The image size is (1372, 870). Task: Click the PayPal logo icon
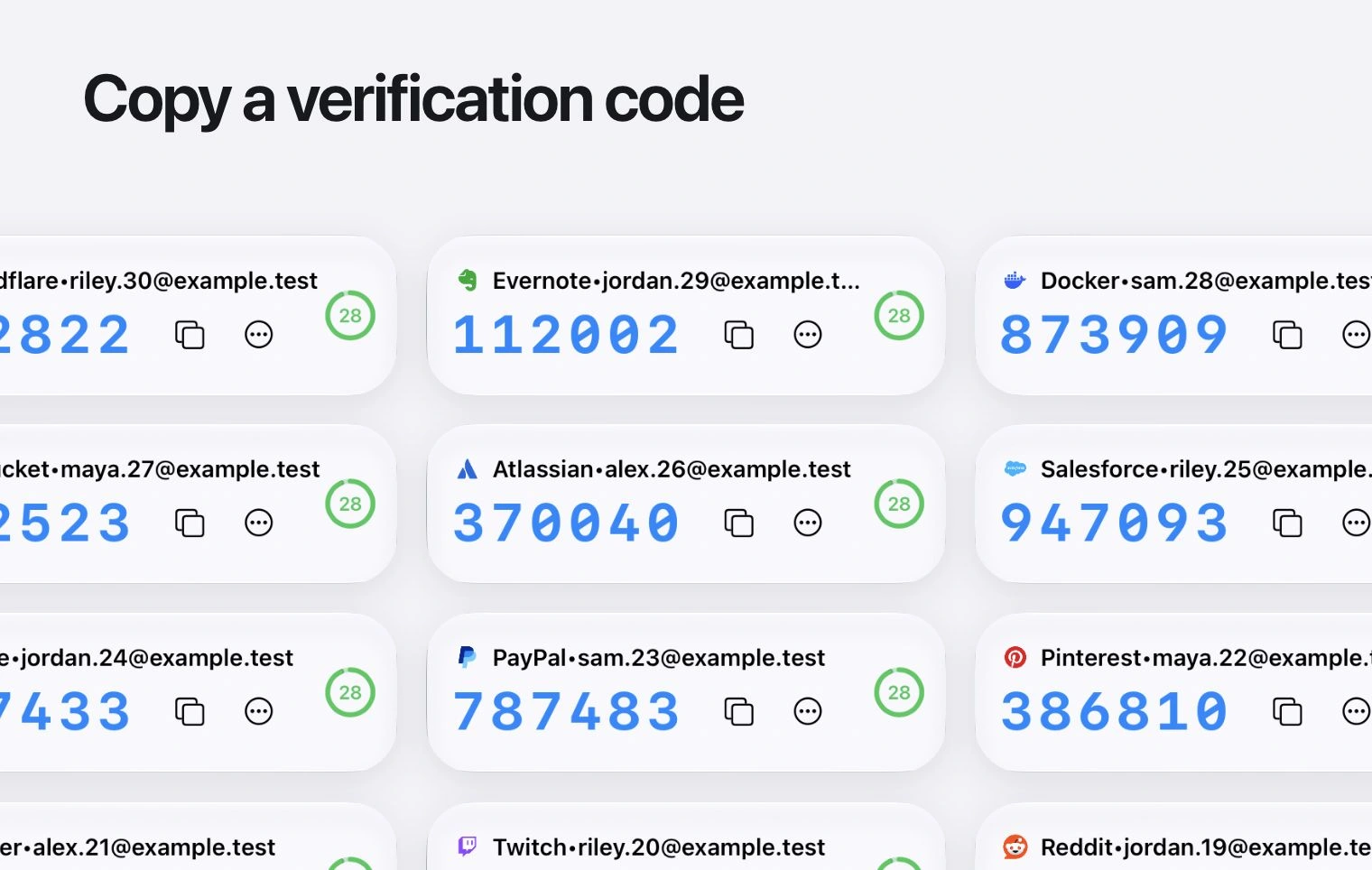(467, 657)
